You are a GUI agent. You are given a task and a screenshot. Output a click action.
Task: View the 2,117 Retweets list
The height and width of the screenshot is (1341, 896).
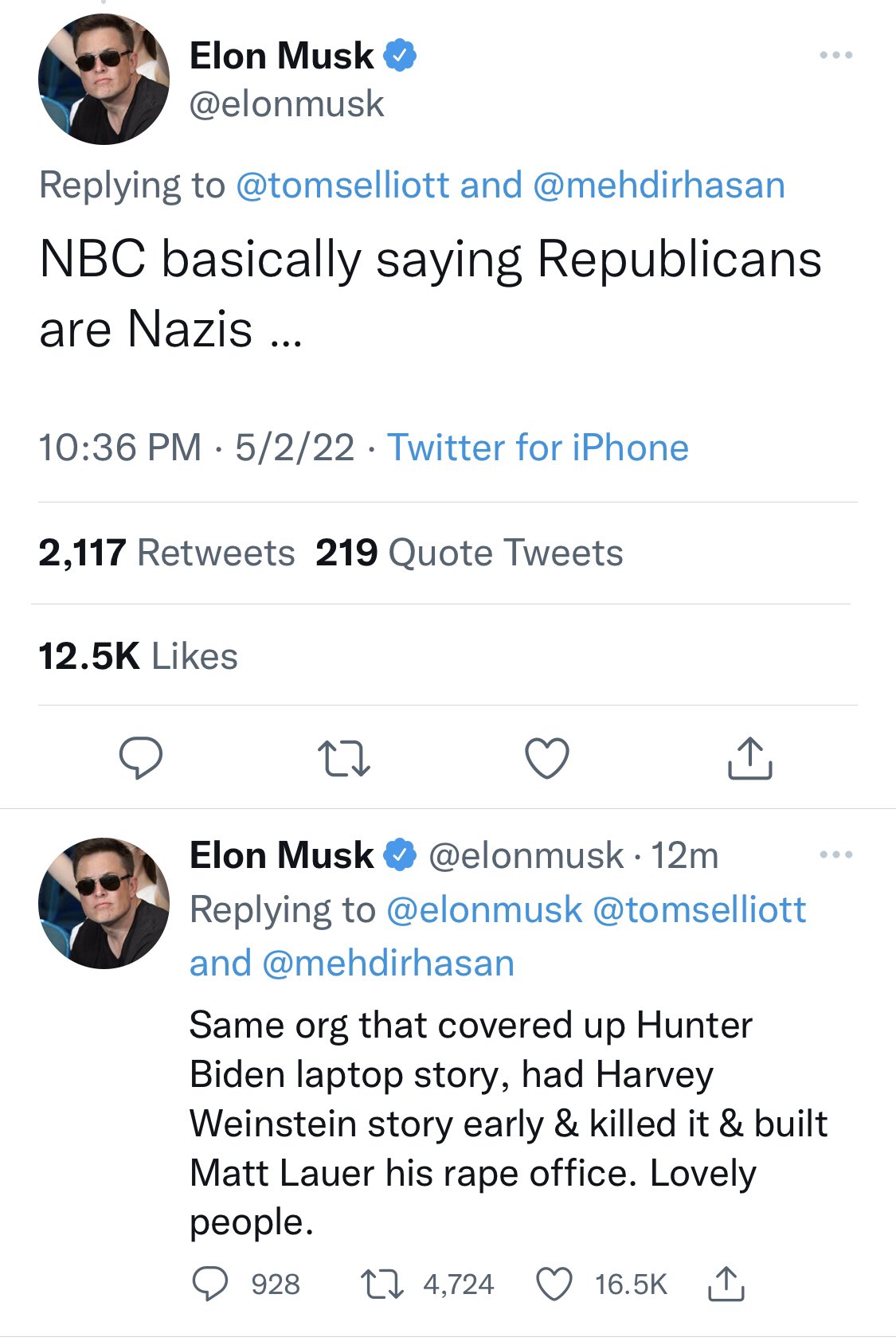pyautogui.click(x=166, y=553)
